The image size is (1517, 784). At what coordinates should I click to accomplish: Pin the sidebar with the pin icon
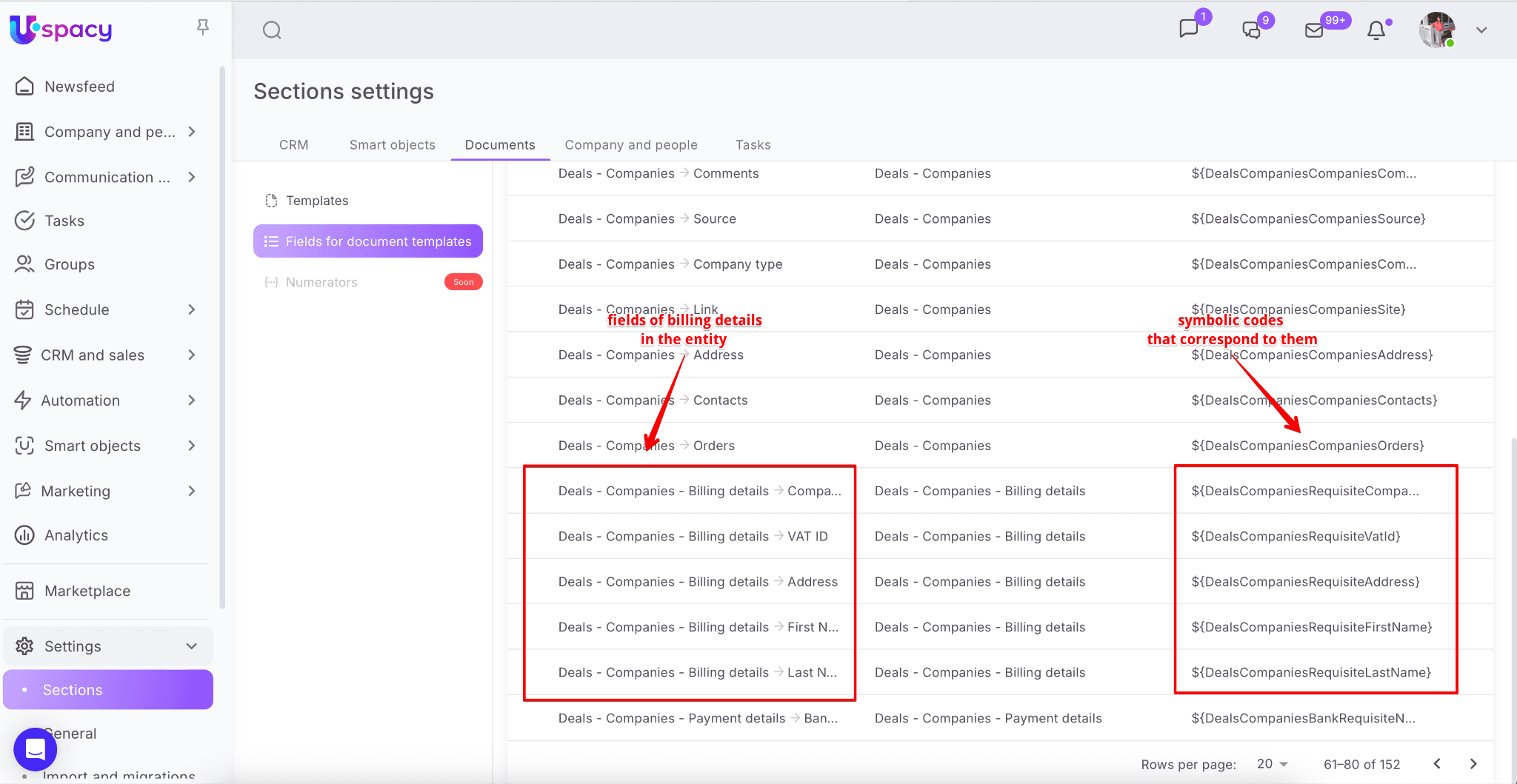[x=202, y=27]
